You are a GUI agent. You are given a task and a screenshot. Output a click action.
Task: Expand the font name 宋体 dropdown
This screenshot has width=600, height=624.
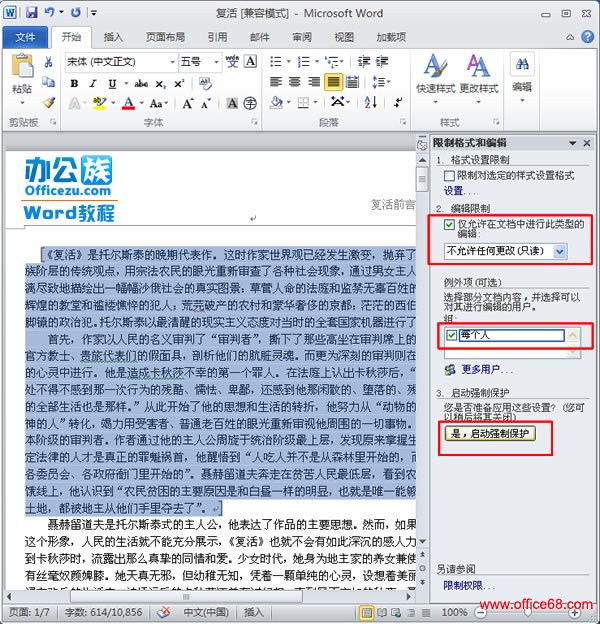coord(171,62)
